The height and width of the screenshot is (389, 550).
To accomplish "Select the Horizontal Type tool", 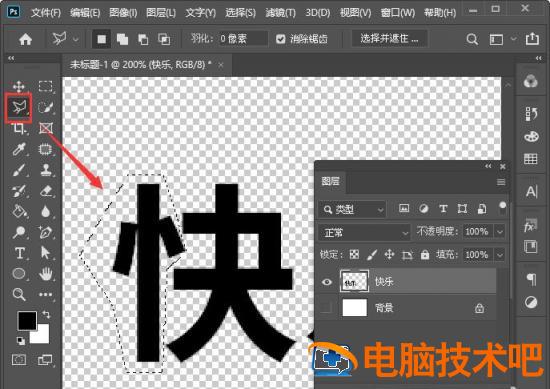I will pyautogui.click(x=19, y=253).
